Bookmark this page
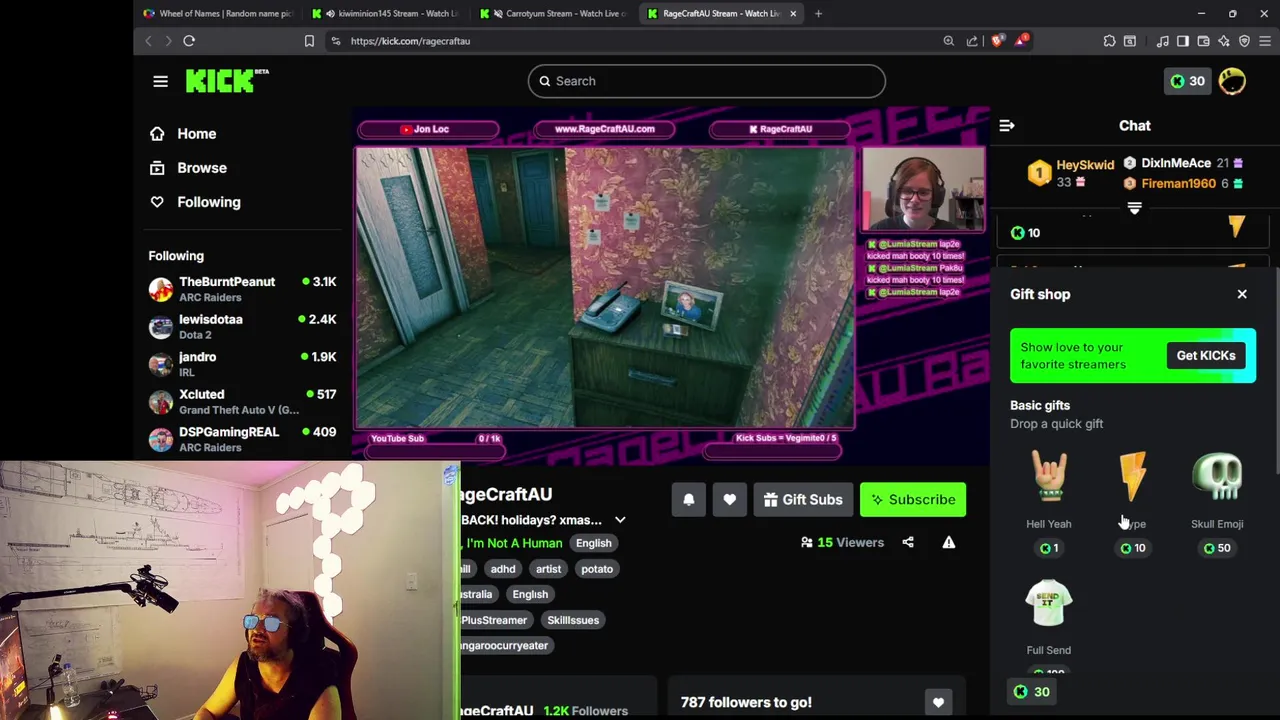The height and width of the screenshot is (720, 1280). coord(309,41)
